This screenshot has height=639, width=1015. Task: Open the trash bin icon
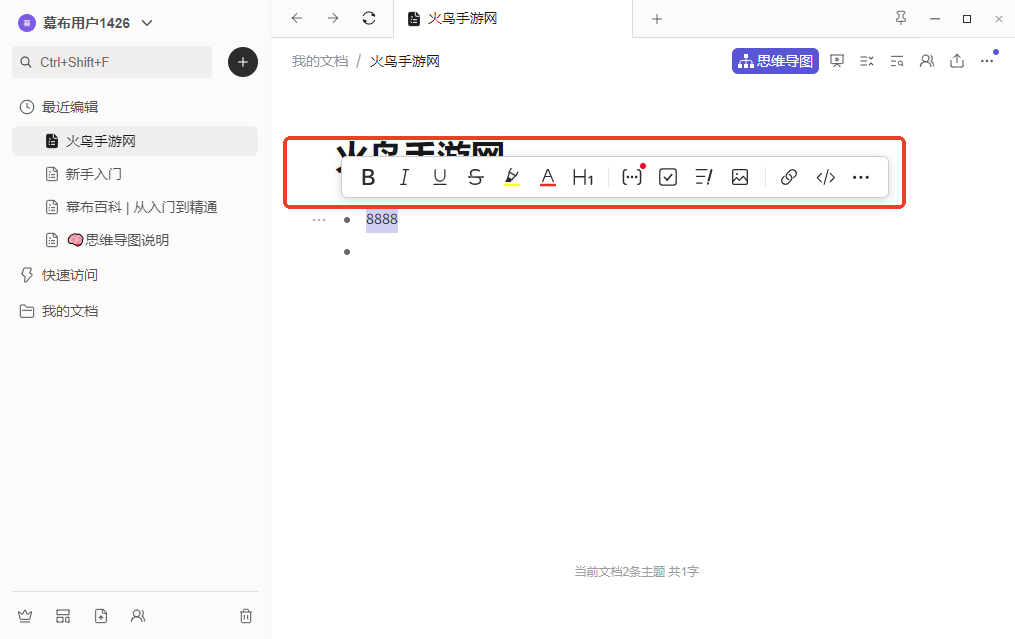click(x=246, y=616)
